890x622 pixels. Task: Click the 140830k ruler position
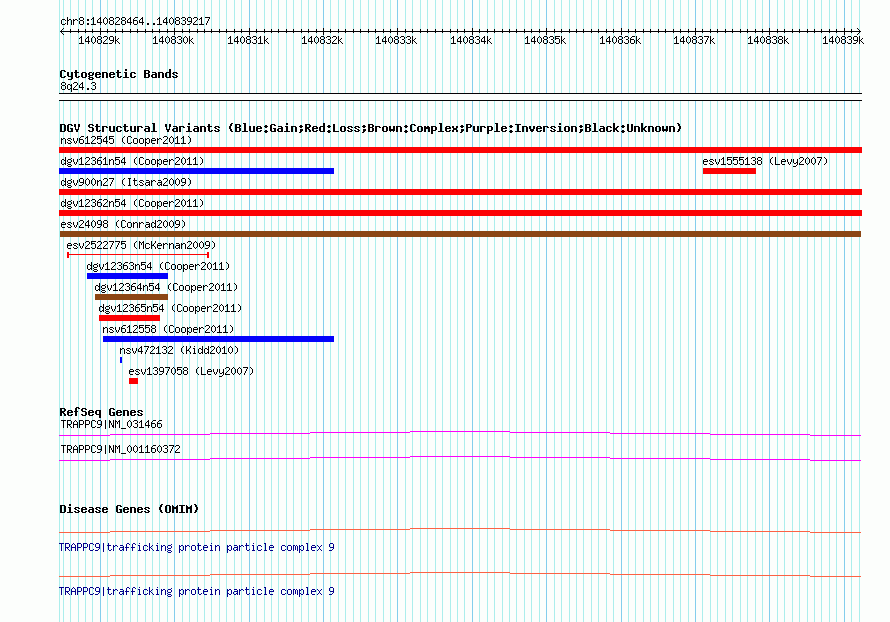[x=173, y=40]
